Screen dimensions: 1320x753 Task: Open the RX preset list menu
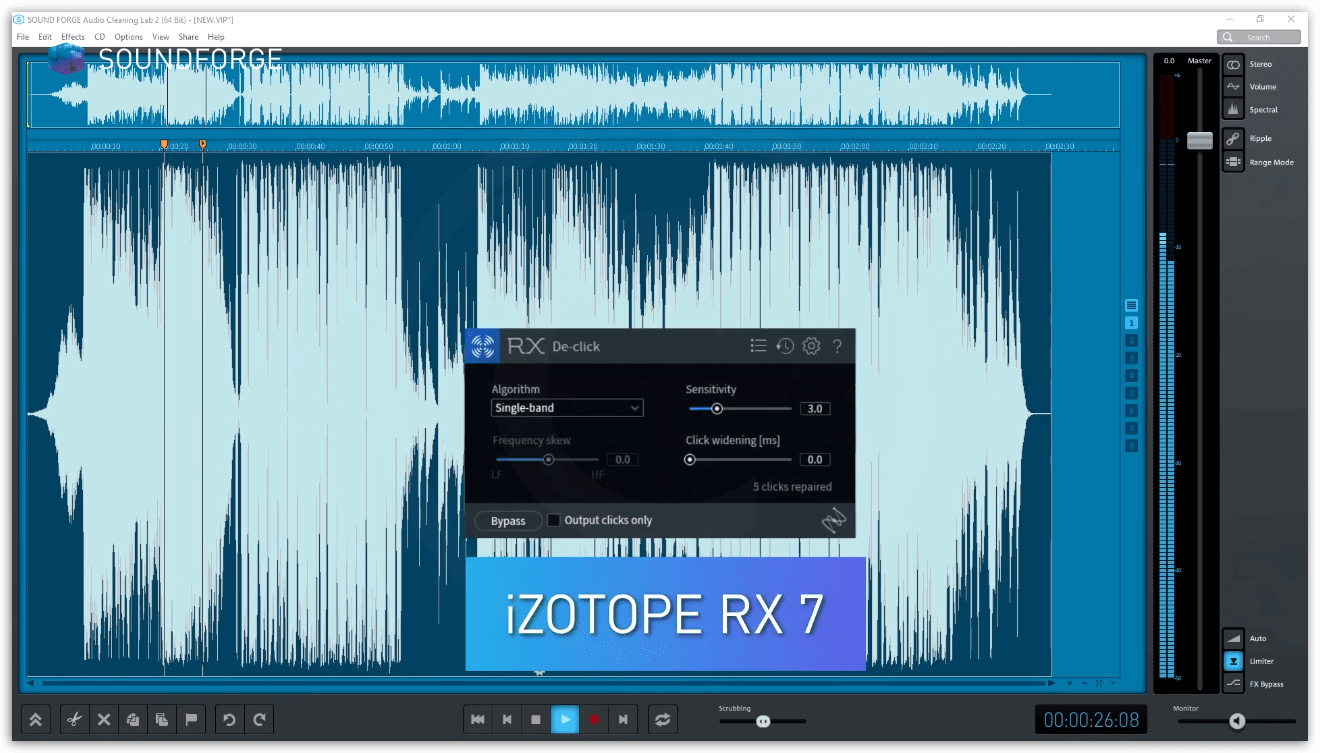758,346
